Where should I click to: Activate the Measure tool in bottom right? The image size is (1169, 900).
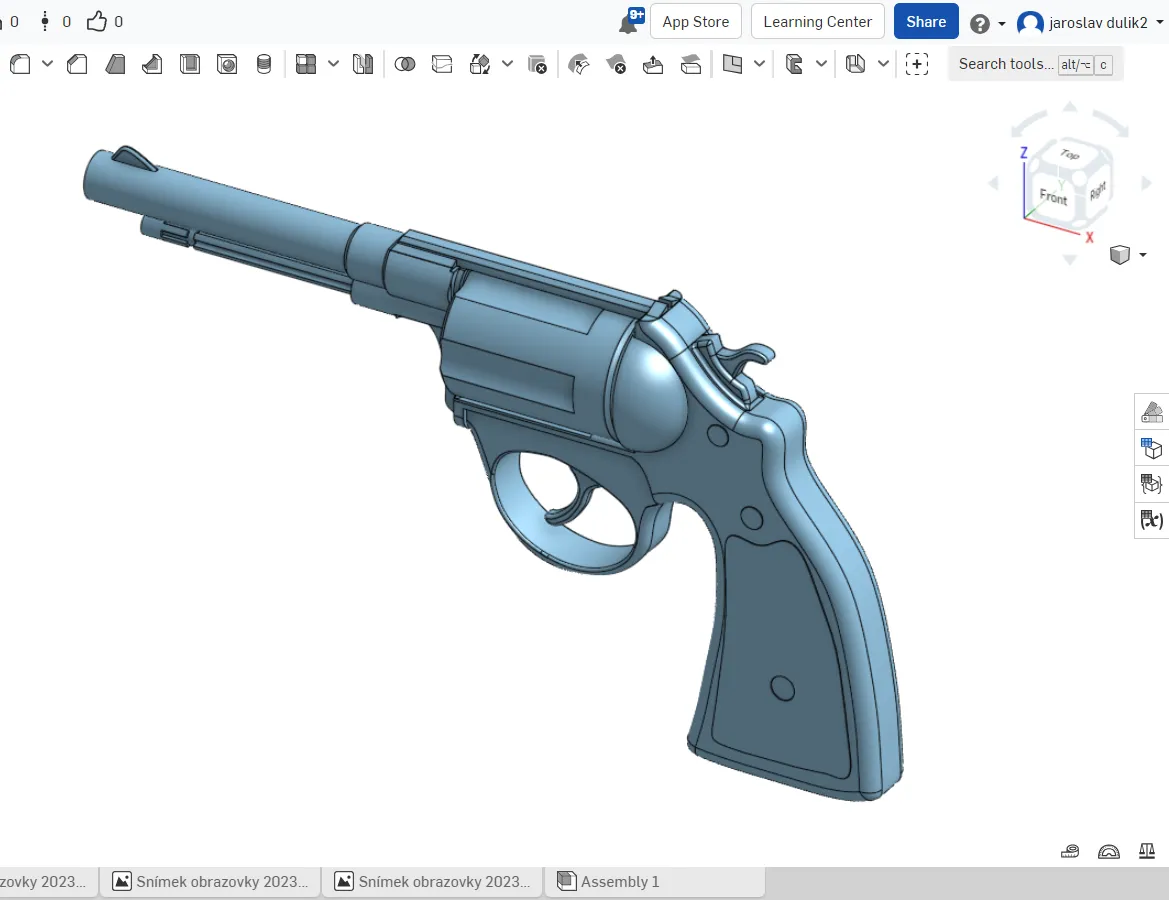click(1070, 850)
